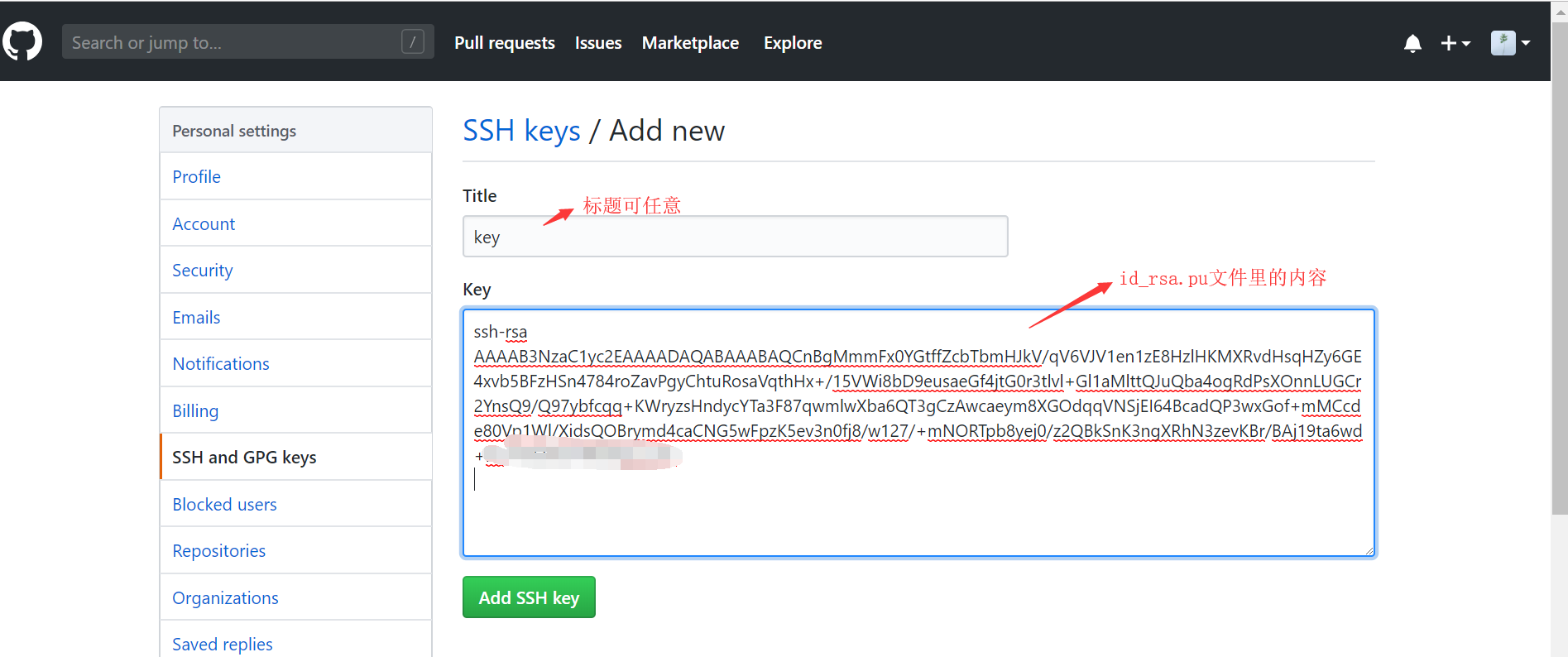Open the Billing settings page
The height and width of the screenshot is (657, 1568).
click(x=295, y=410)
